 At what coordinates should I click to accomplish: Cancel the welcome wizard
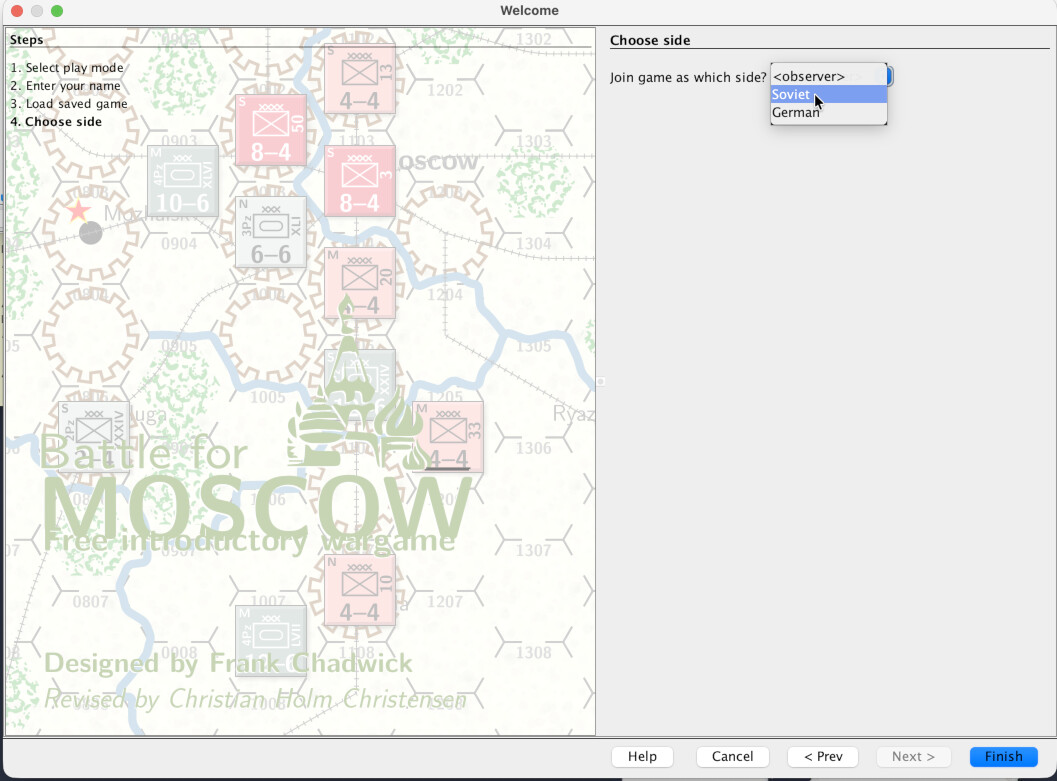(x=732, y=757)
